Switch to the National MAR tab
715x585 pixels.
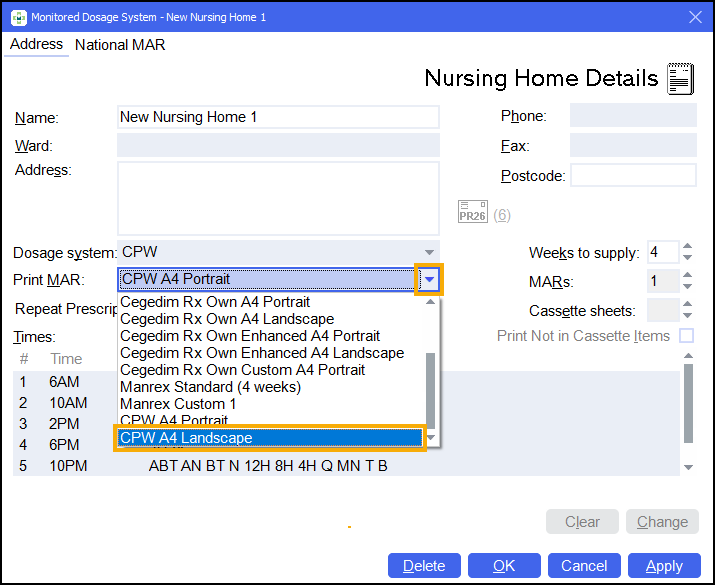tap(120, 45)
